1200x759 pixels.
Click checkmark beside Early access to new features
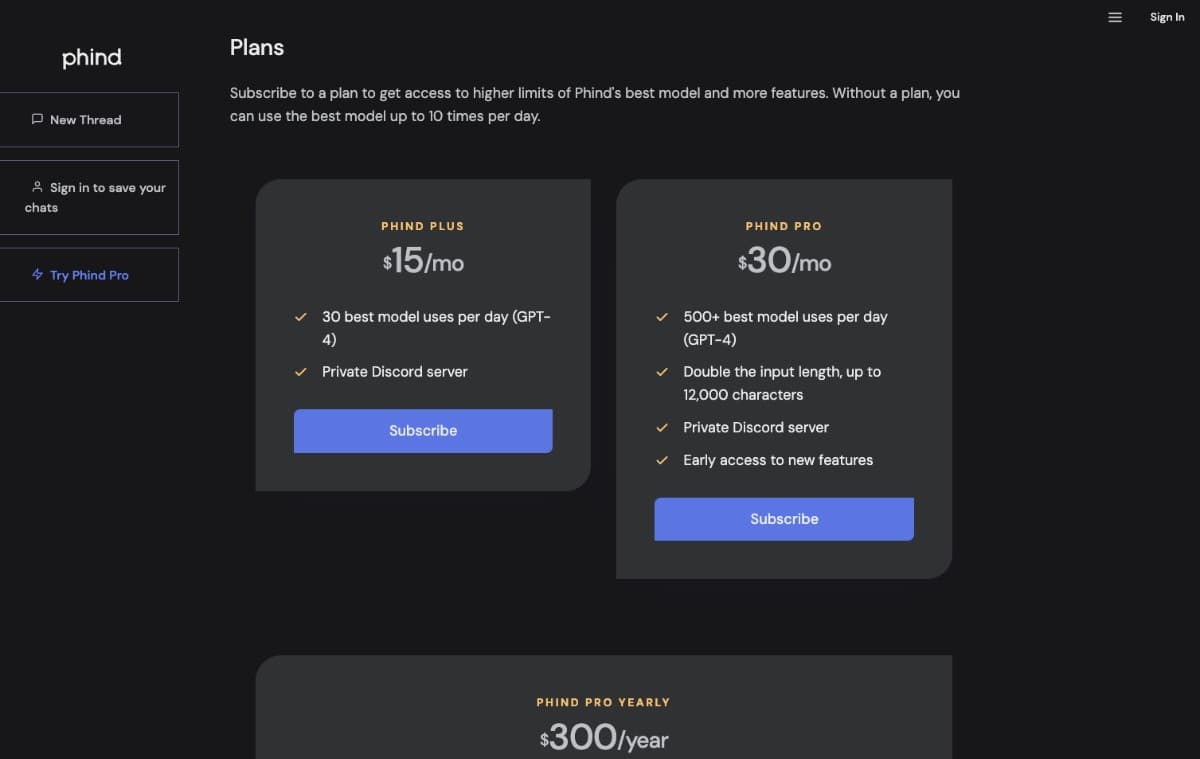click(x=661, y=460)
